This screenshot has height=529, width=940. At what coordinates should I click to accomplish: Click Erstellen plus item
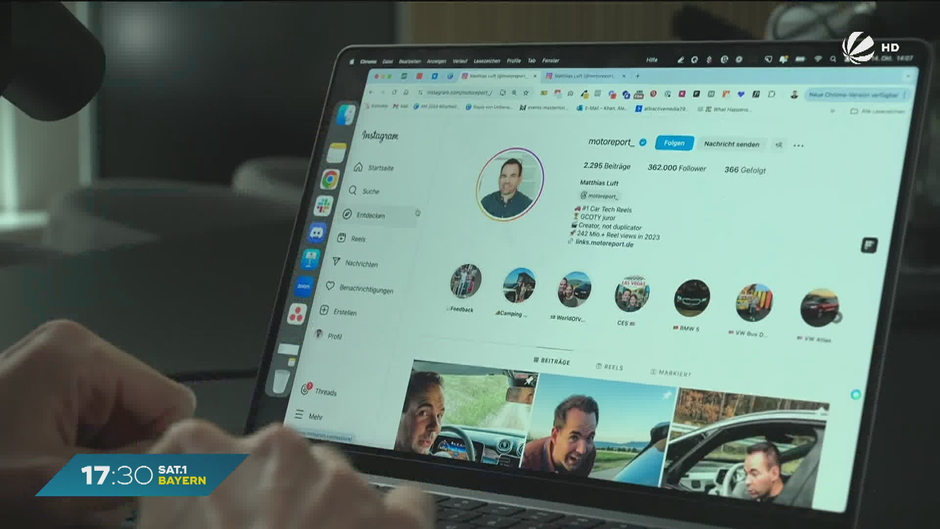338,311
